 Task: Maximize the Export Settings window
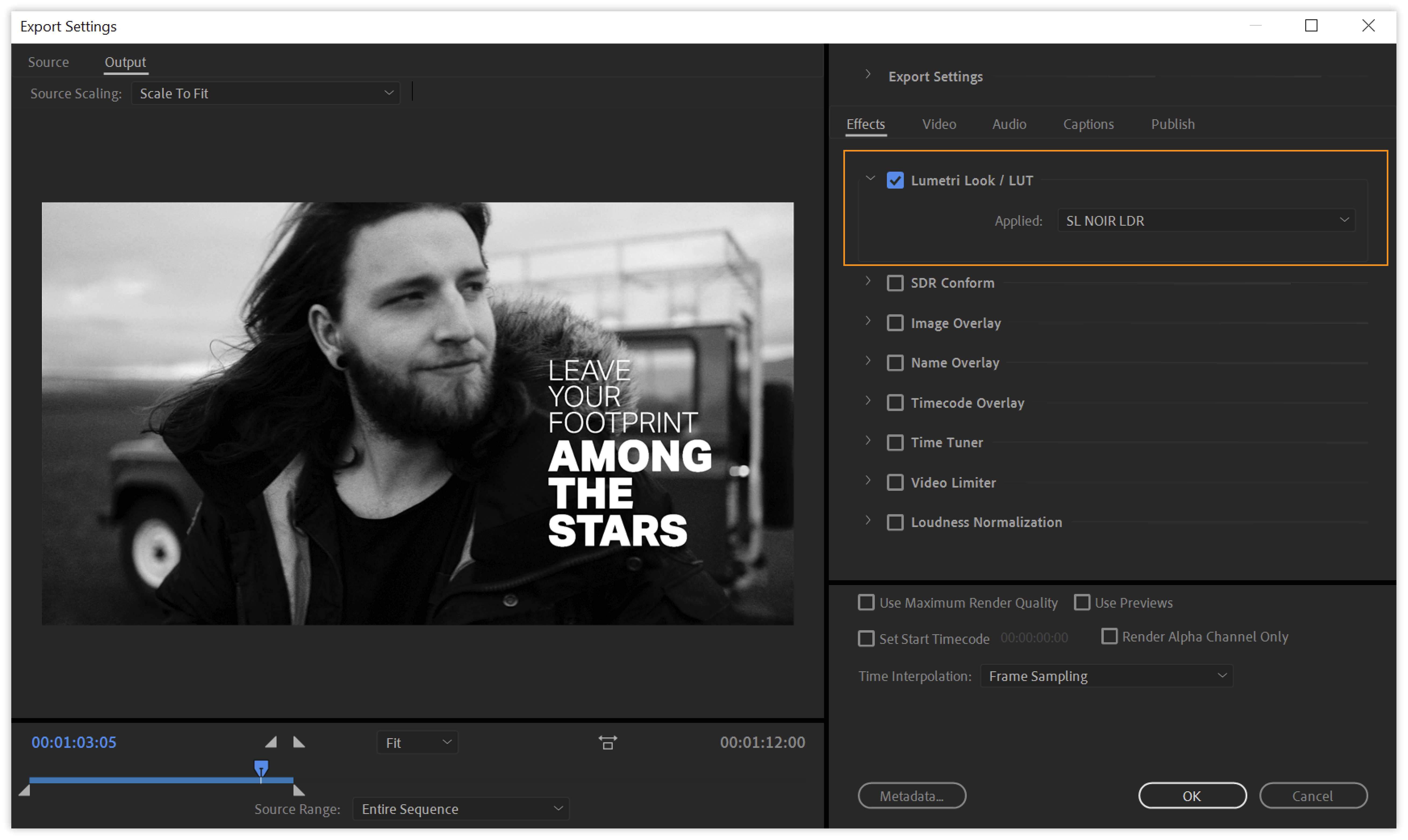[x=1311, y=26]
